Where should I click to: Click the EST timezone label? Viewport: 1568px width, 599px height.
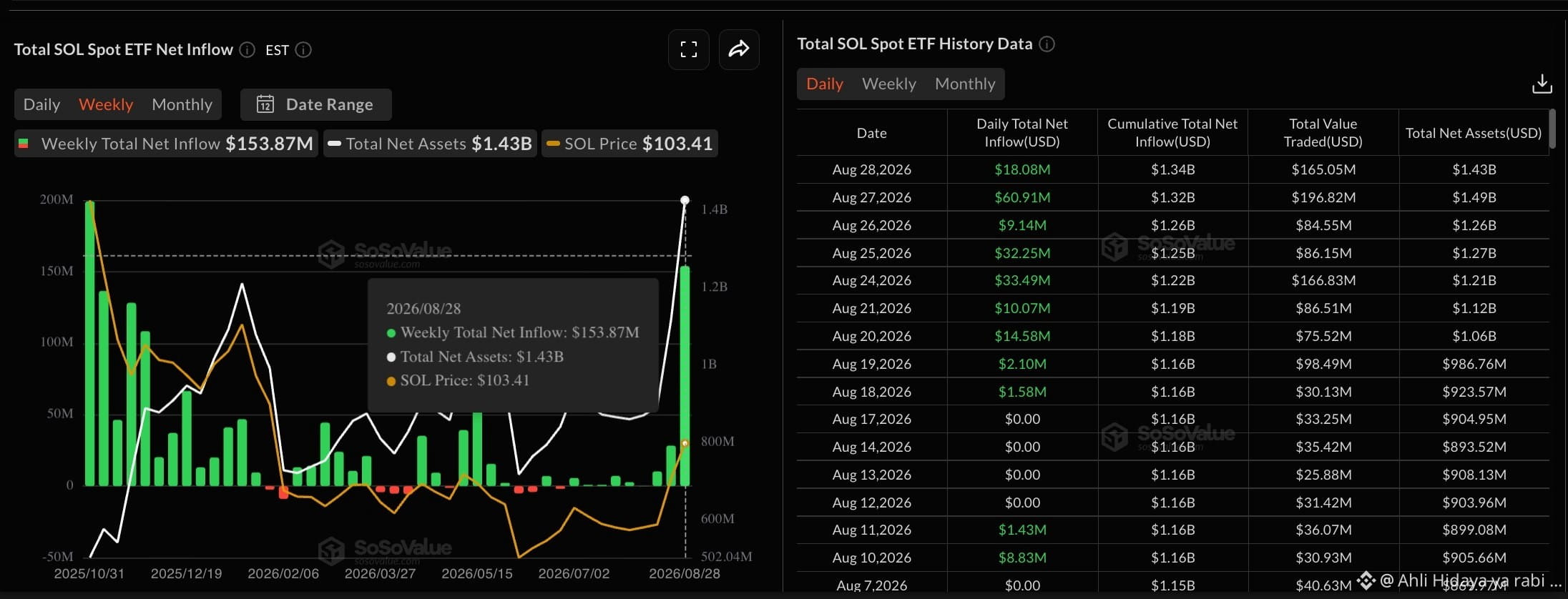point(277,50)
